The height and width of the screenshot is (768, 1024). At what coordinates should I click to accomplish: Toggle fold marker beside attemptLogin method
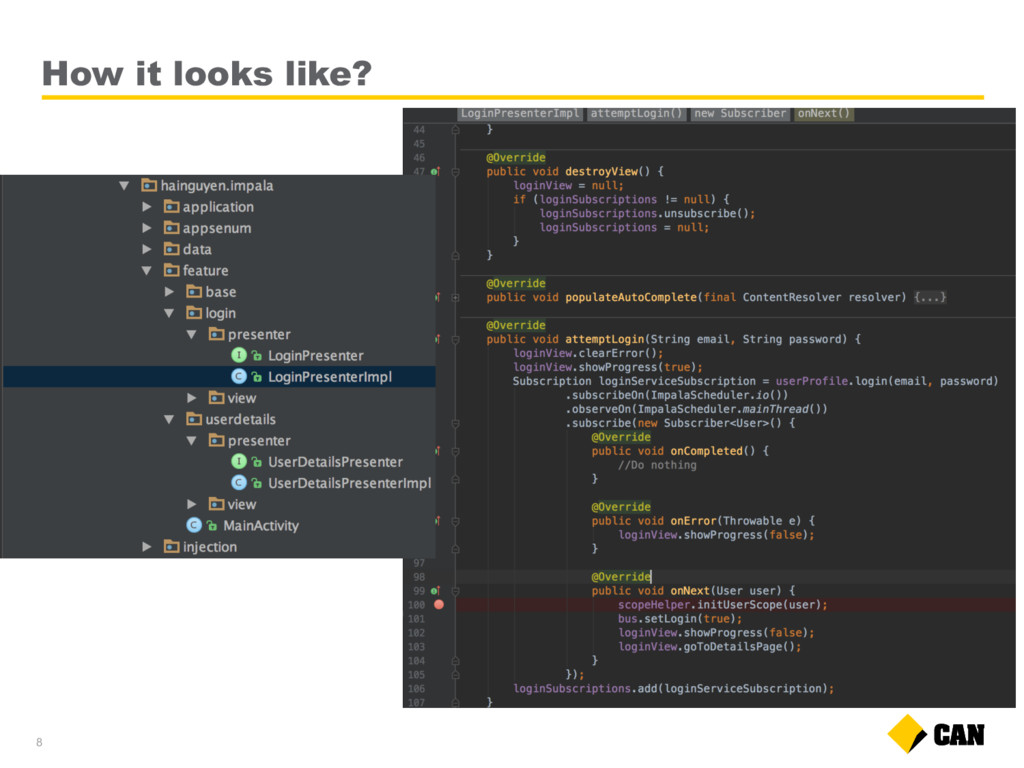tap(455, 340)
